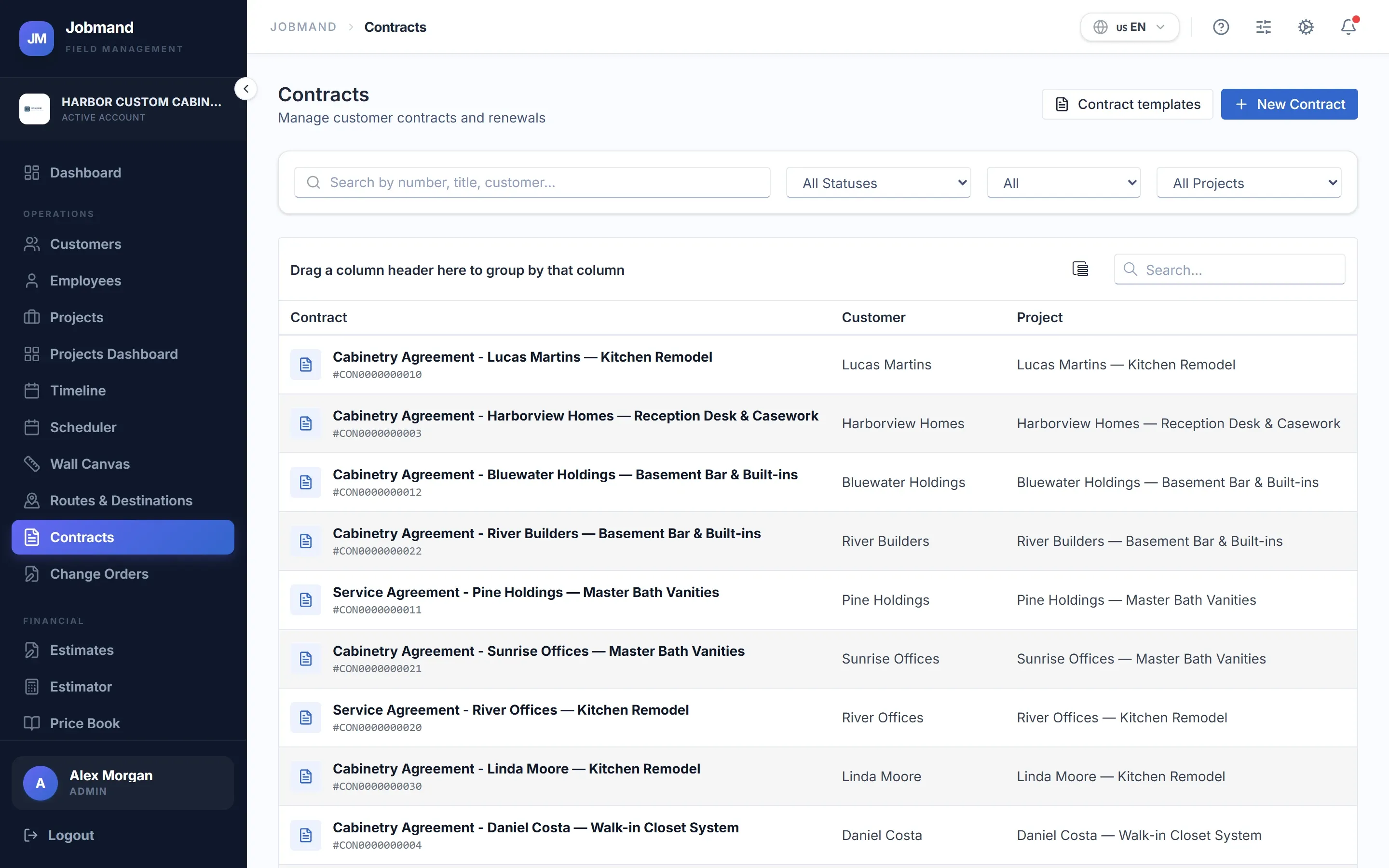1389x868 pixels.
Task: Click contract number #CON0000000022
Action: [377, 551]
